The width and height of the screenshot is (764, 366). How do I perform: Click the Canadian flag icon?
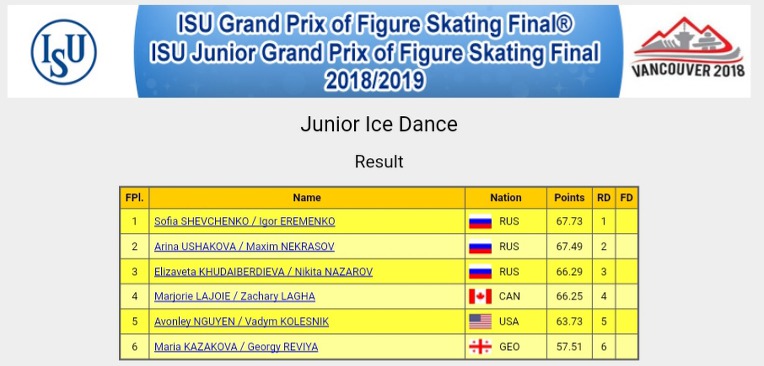[x=480, y=296]
